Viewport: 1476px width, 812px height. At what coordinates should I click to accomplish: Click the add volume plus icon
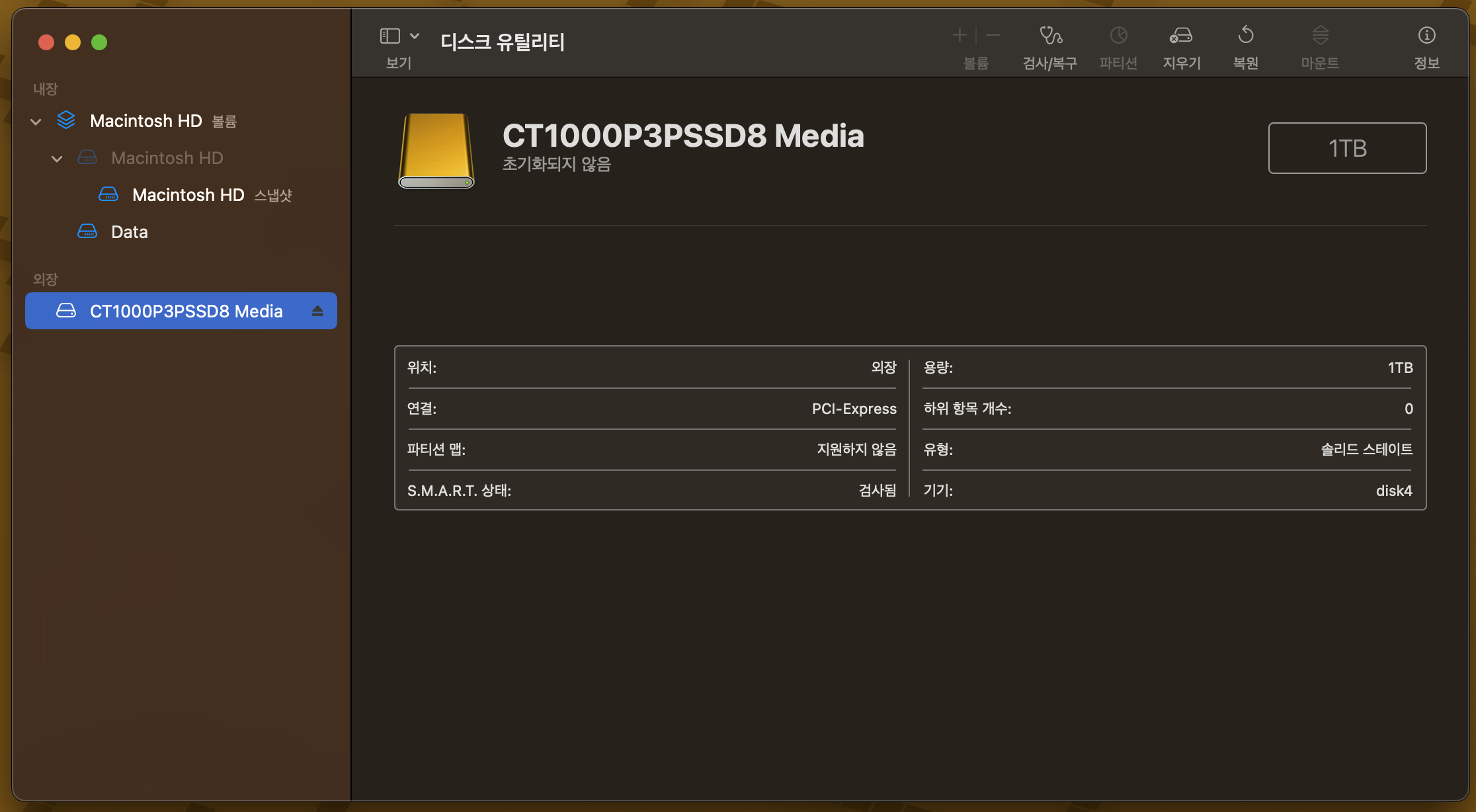click(960, 35)
